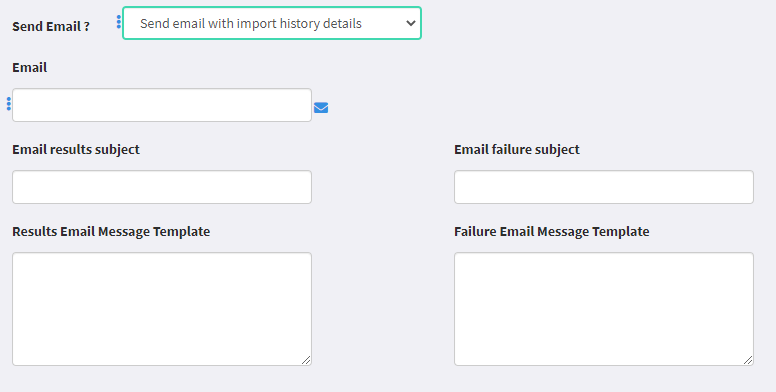Image resolution: width=776 pixels, height=392 pixels.
Task: Focus the Email address input field
Action: point(162,105)
